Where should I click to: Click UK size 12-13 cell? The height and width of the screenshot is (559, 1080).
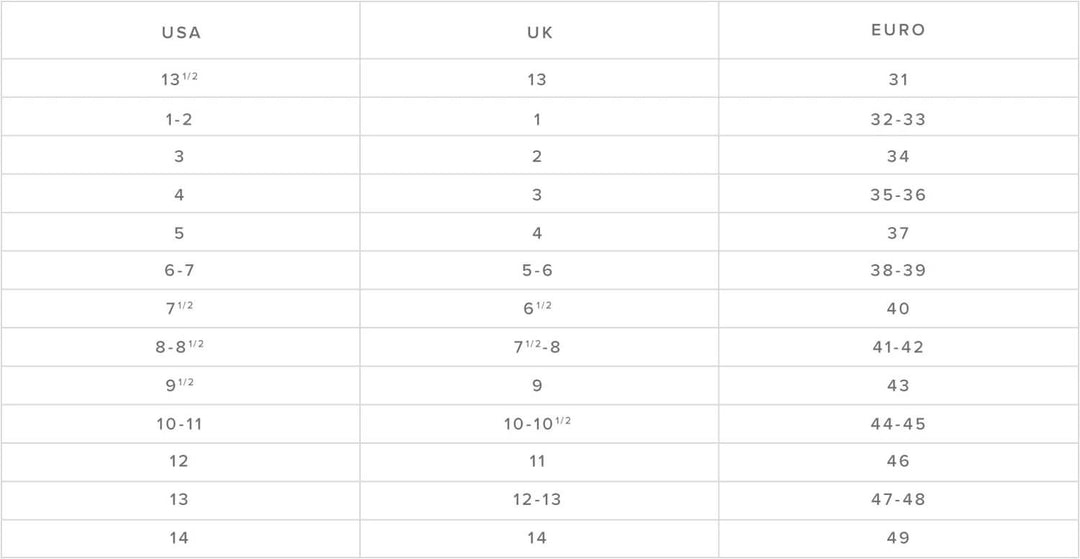(537, 499)
